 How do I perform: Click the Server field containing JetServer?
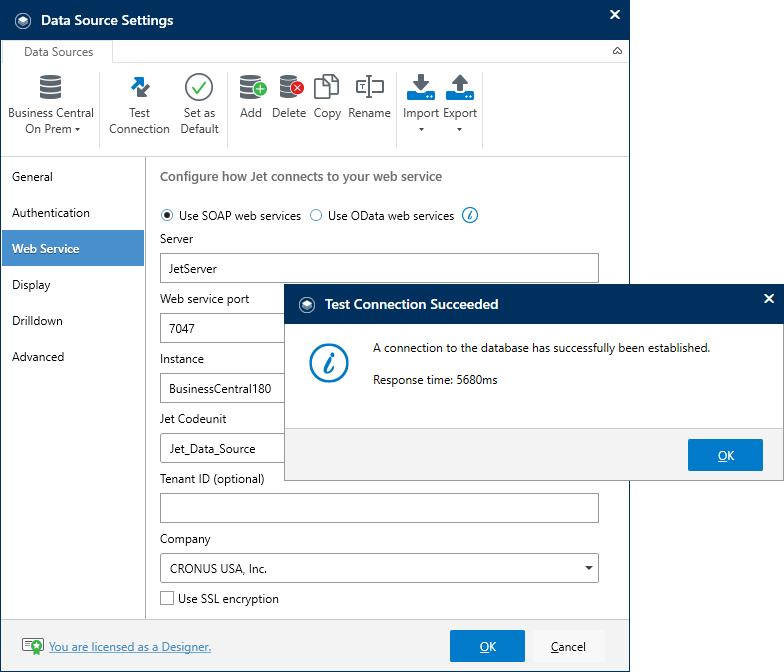coord(379,268)
